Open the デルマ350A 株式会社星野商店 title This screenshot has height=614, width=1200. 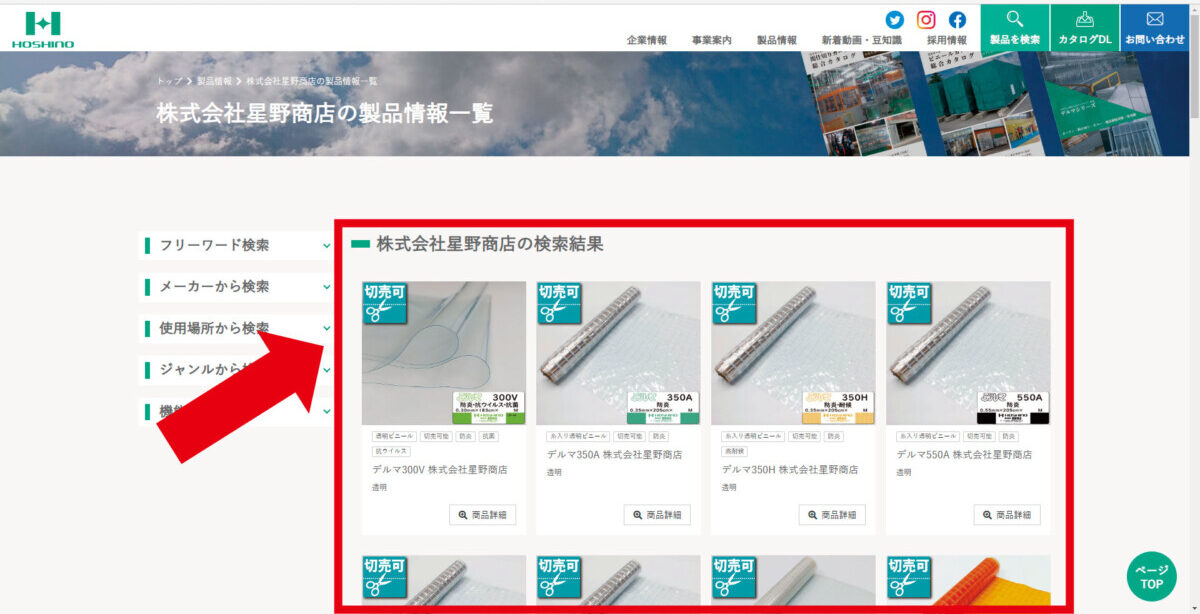coord(615,454)
